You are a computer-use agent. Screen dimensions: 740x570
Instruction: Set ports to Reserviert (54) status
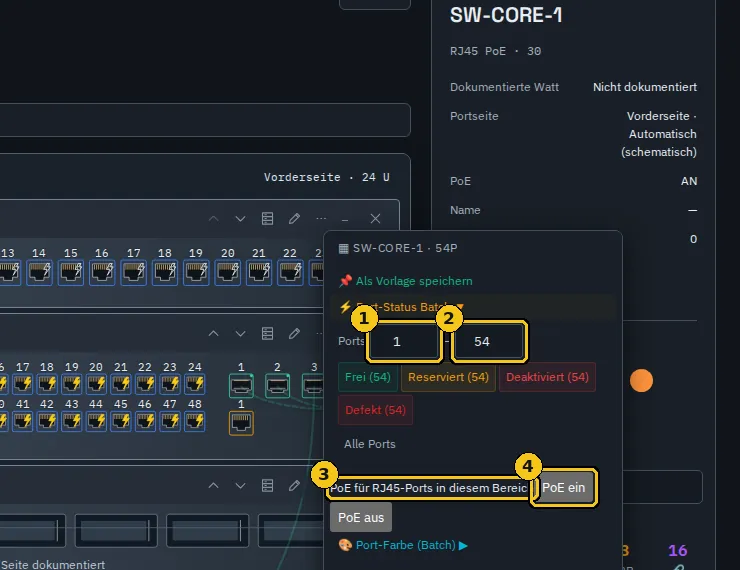tap(448, 377)
